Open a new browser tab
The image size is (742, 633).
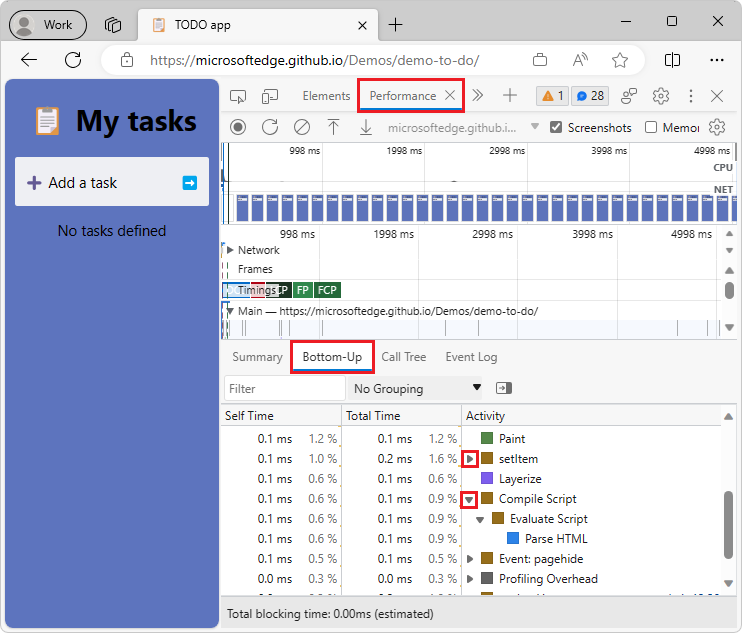[395, 25]
